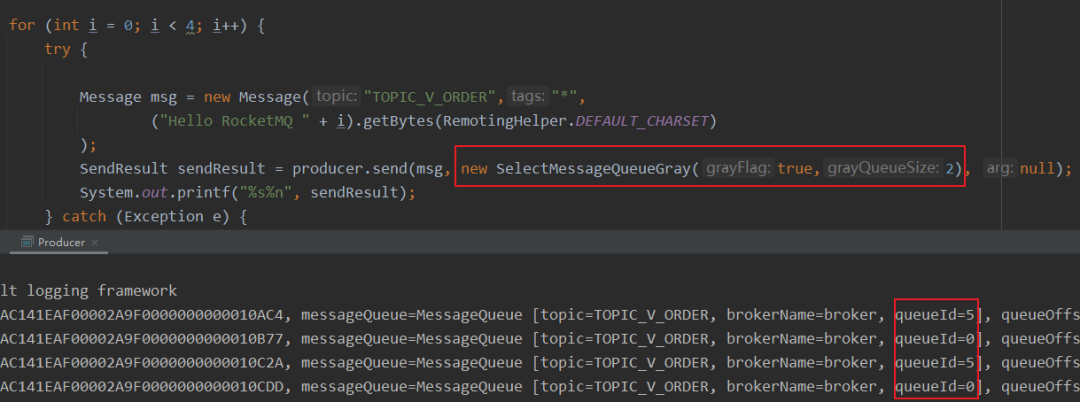Click "Message msg" variable declaration
The height and width of the screenshot is (402, 1080).
[x=128, y=96]
